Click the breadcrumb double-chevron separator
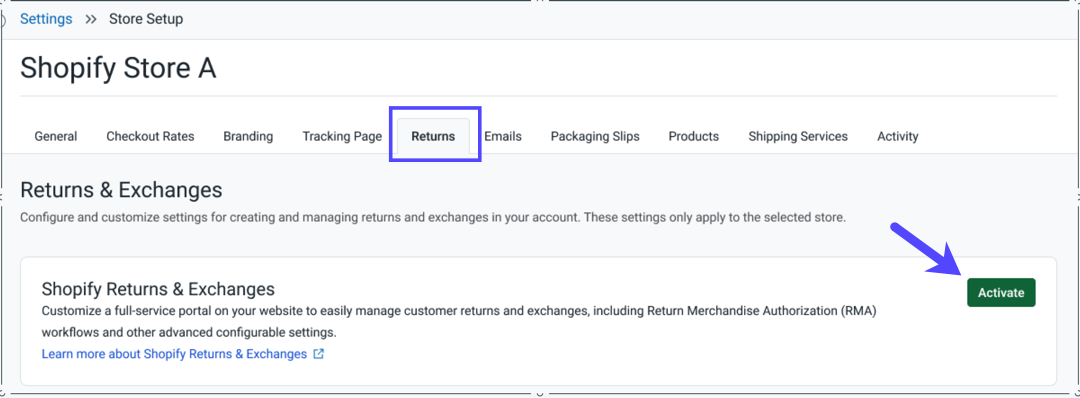This screenshot has height=398, width=1080. [x=91, y=19]
